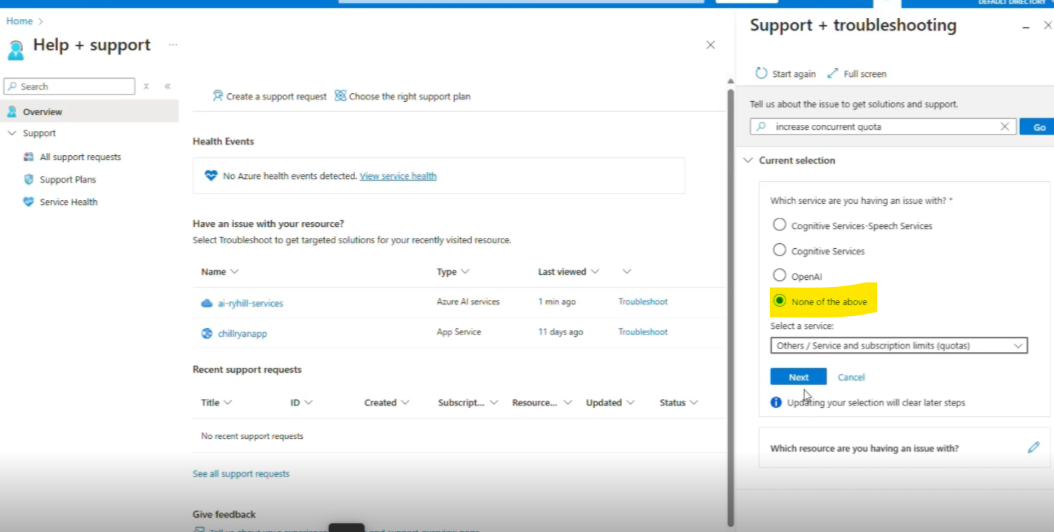Open the ellipsis menu beside Help + support

click(173, 45)
